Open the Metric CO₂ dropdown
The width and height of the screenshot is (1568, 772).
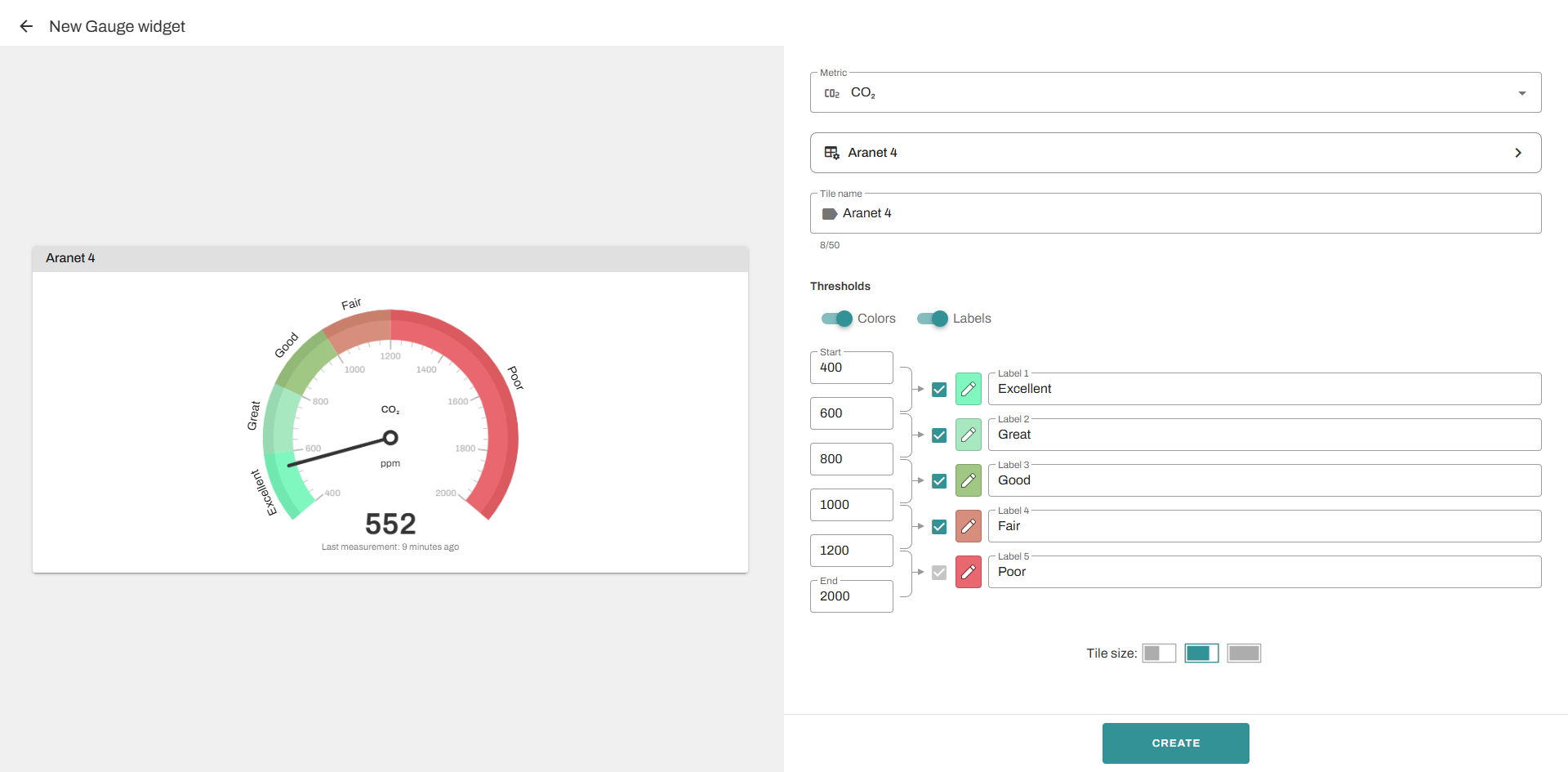tap(1174, 93)
